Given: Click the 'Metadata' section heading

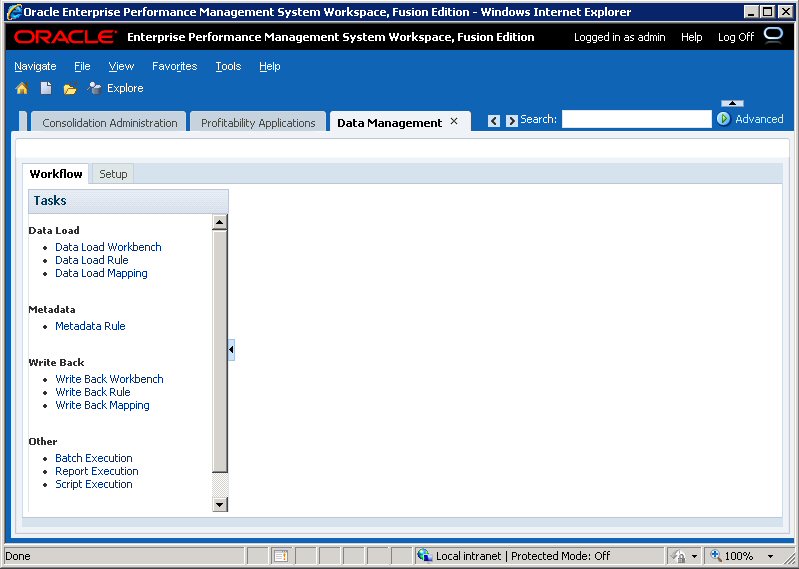Looking at the screenshot, I should point(52,309).
